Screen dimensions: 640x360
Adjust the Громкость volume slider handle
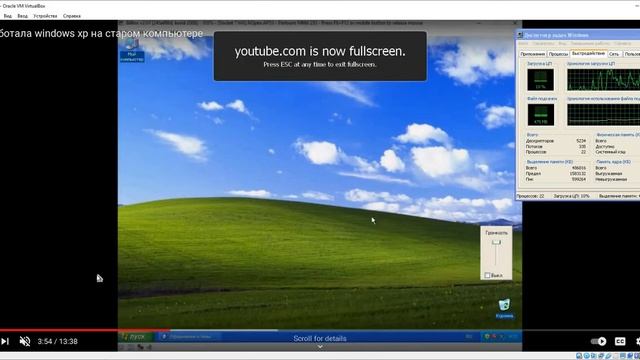496,242
